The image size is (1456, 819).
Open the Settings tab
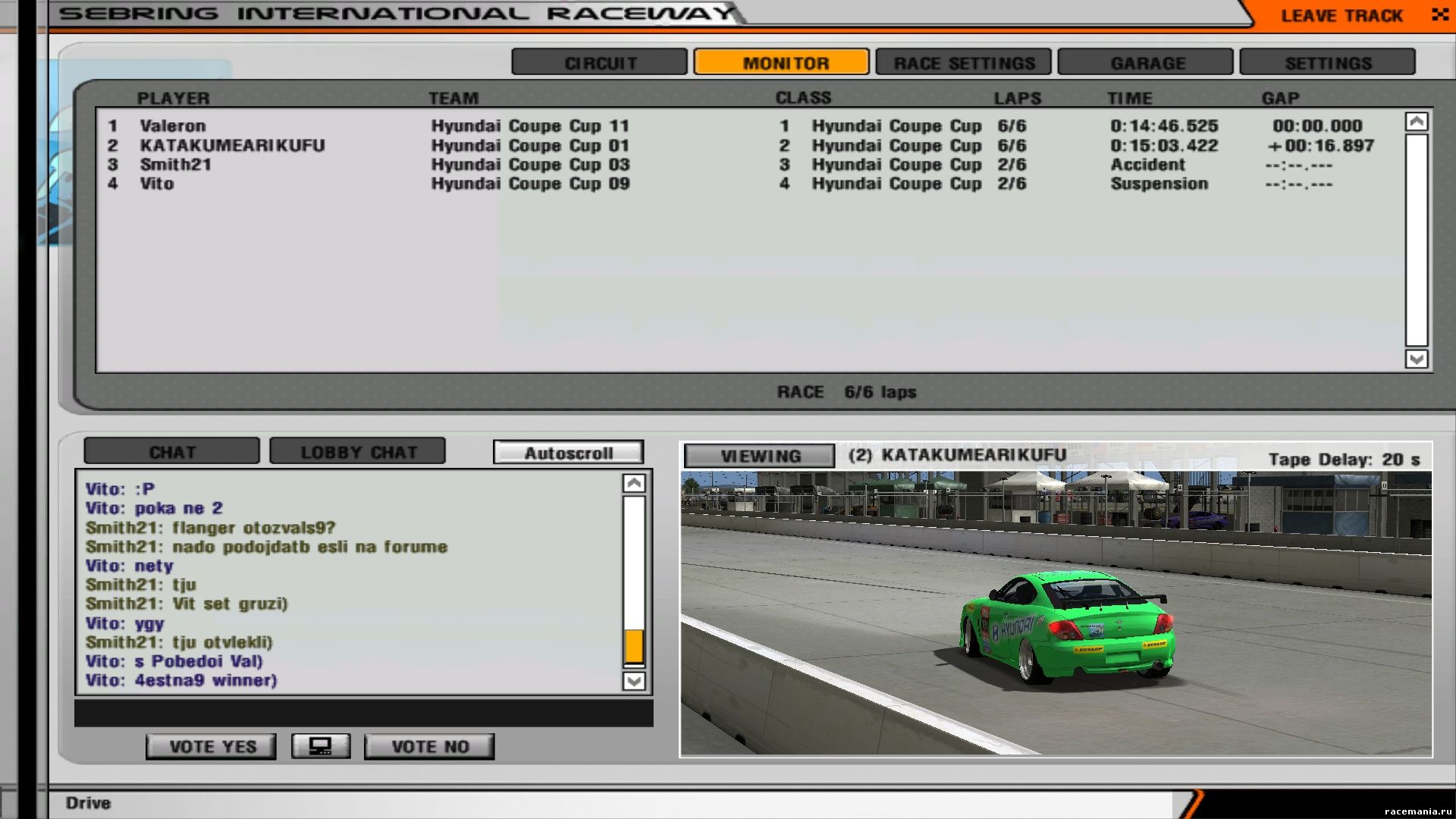[1328, 62]
